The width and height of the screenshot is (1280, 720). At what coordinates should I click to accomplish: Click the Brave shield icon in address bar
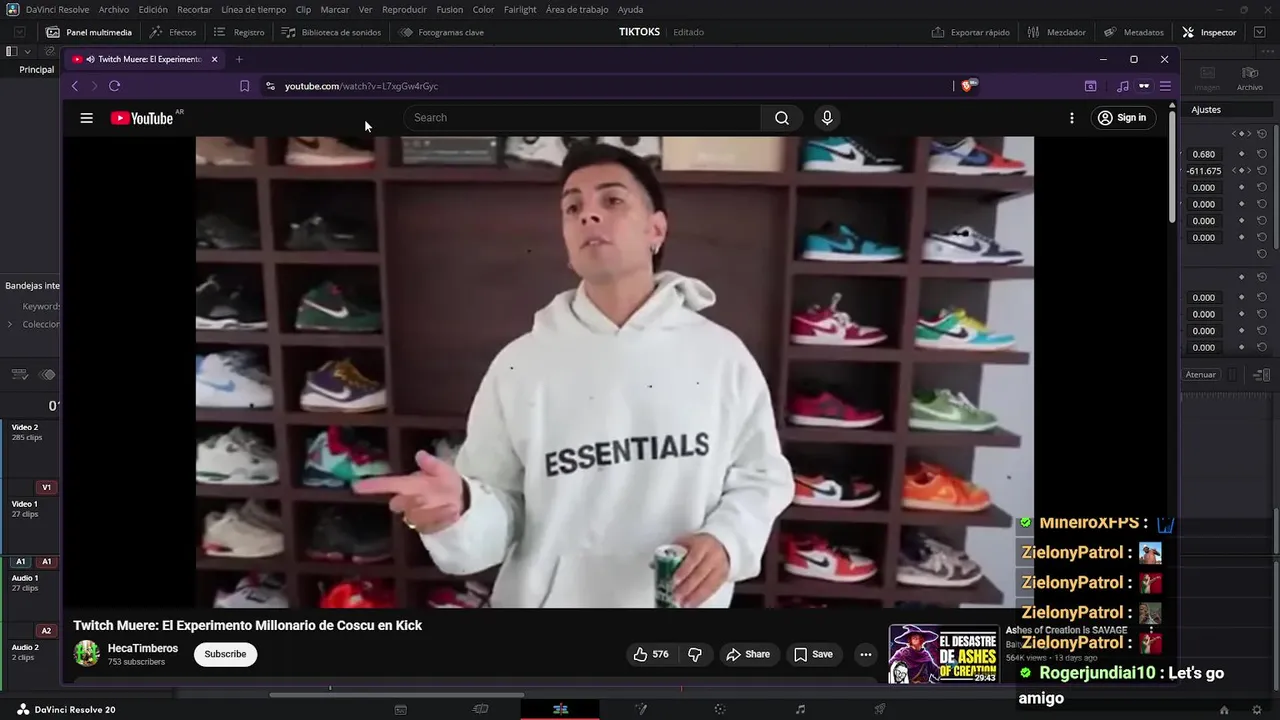967,86
